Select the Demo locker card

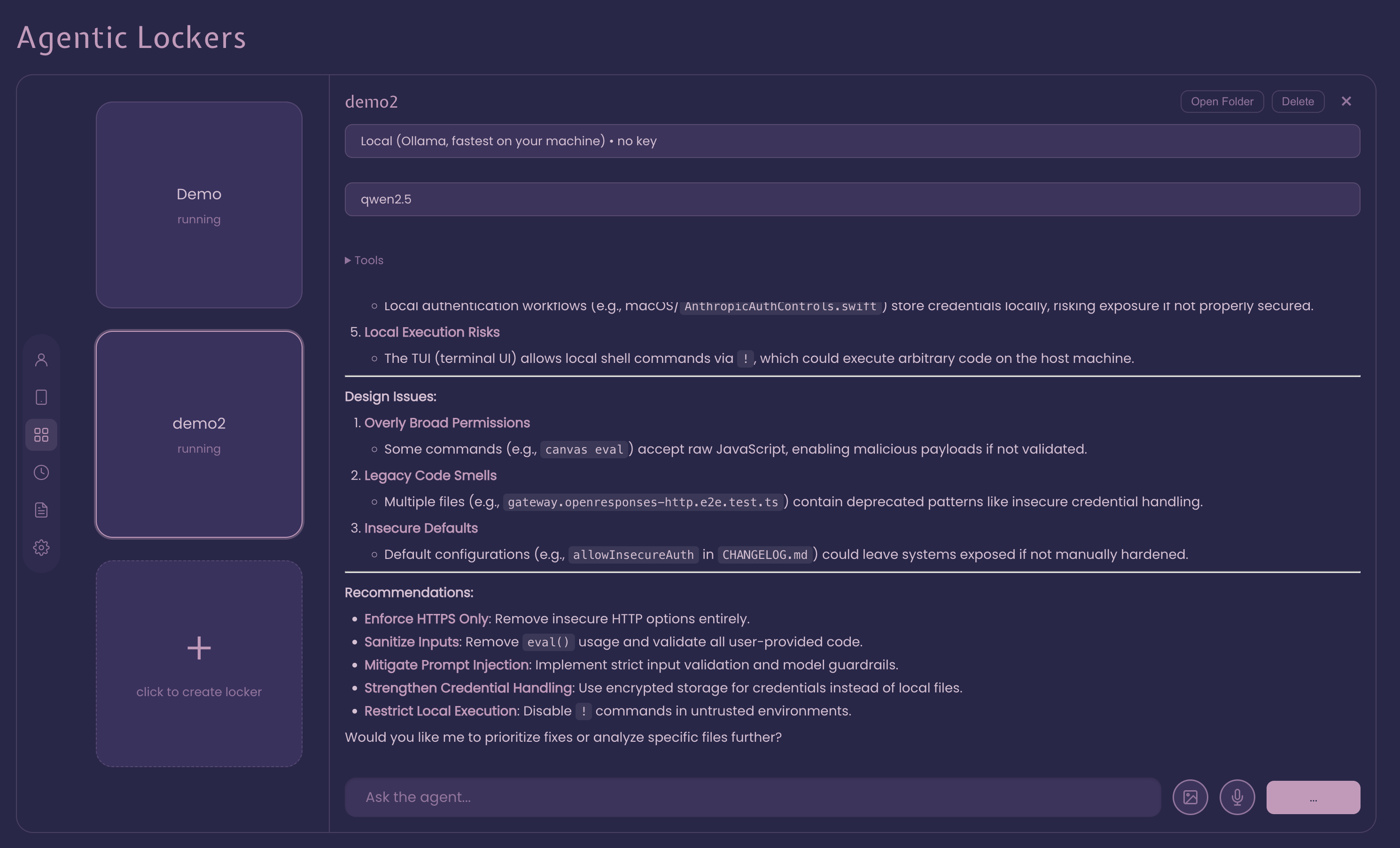pos(199,204)
